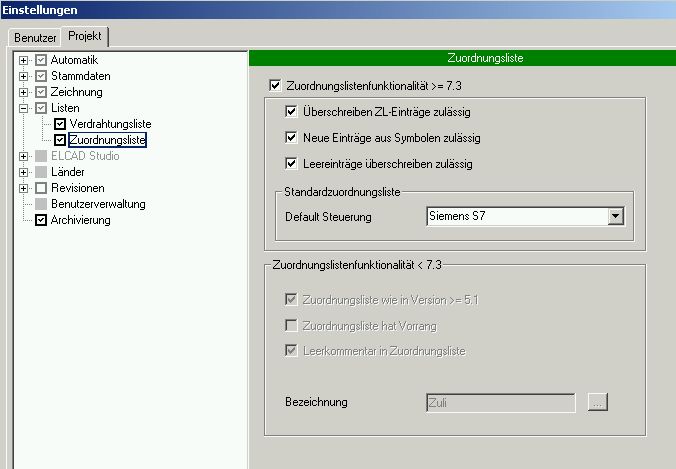The width and height of the screenshot is (676, 469).
Task: Expand the Stammdaten tree node
Action: 24,76
